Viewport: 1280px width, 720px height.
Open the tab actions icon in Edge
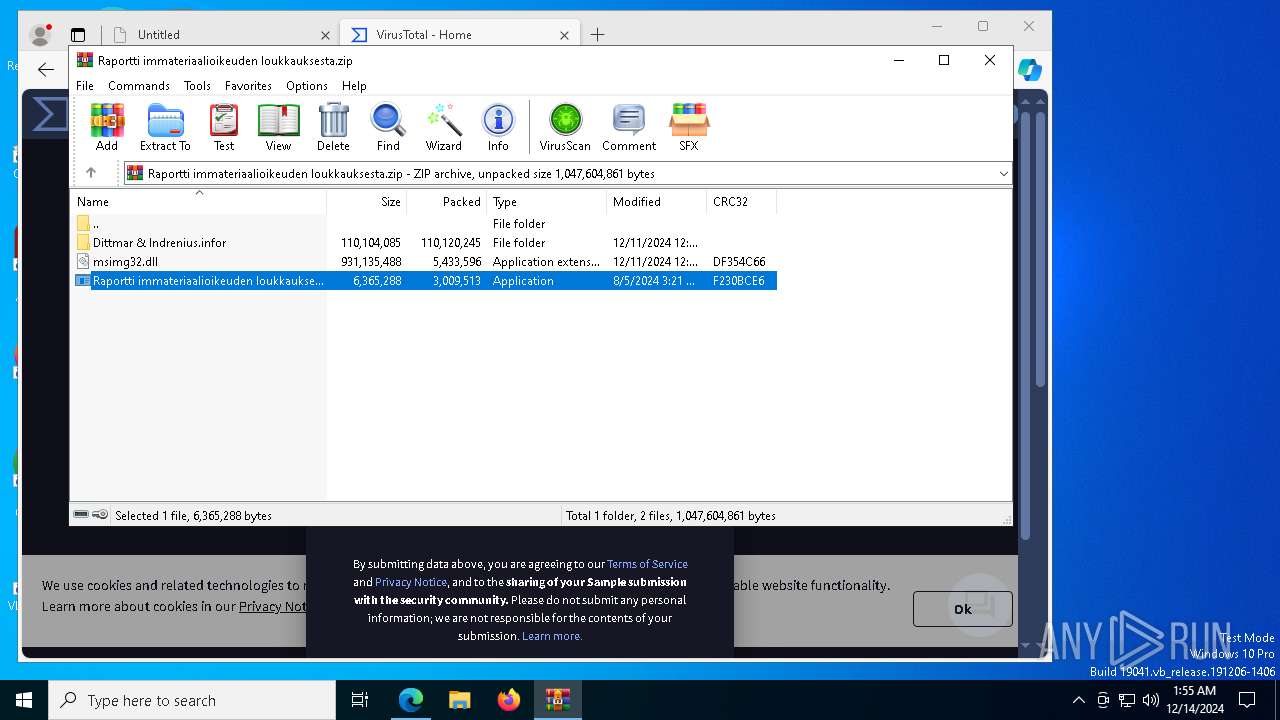pos(78,35)
